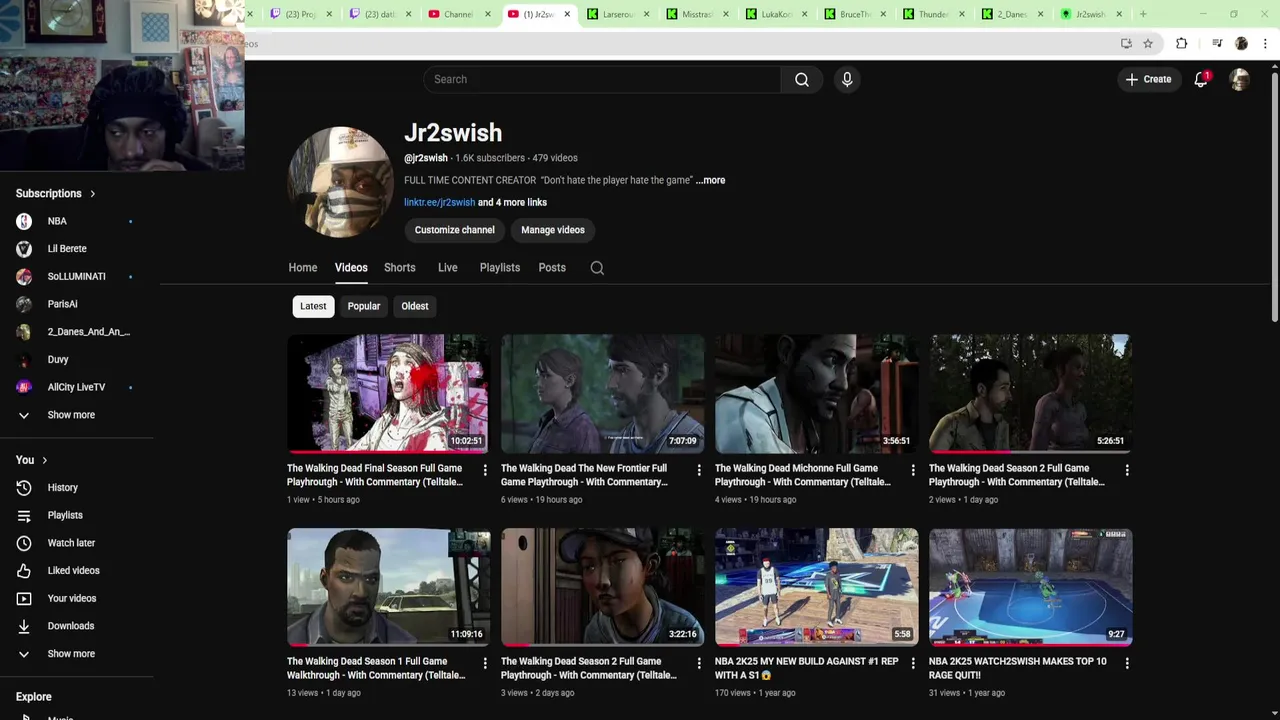Open the SoLLUMINATI subscription channel
Screen dimensions: 1280x720
click(77, 276)
